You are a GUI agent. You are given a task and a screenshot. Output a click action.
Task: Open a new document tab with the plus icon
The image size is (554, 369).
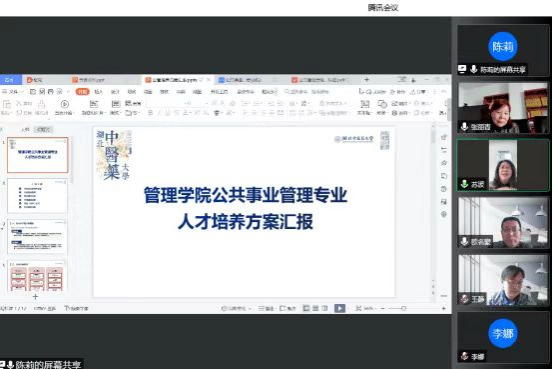coord(367,80)
